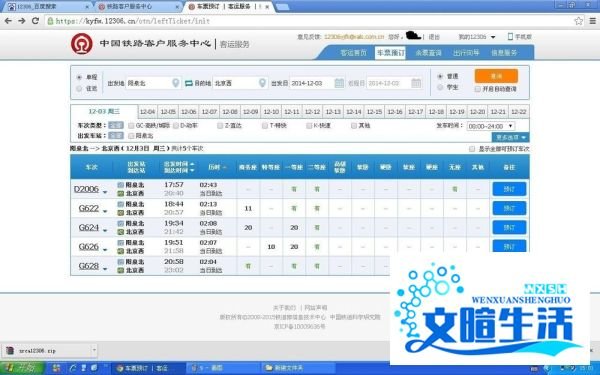This screenshot has width=600, height=375.
Task: Book the G622 train
Action: click(x=509, y=208)
